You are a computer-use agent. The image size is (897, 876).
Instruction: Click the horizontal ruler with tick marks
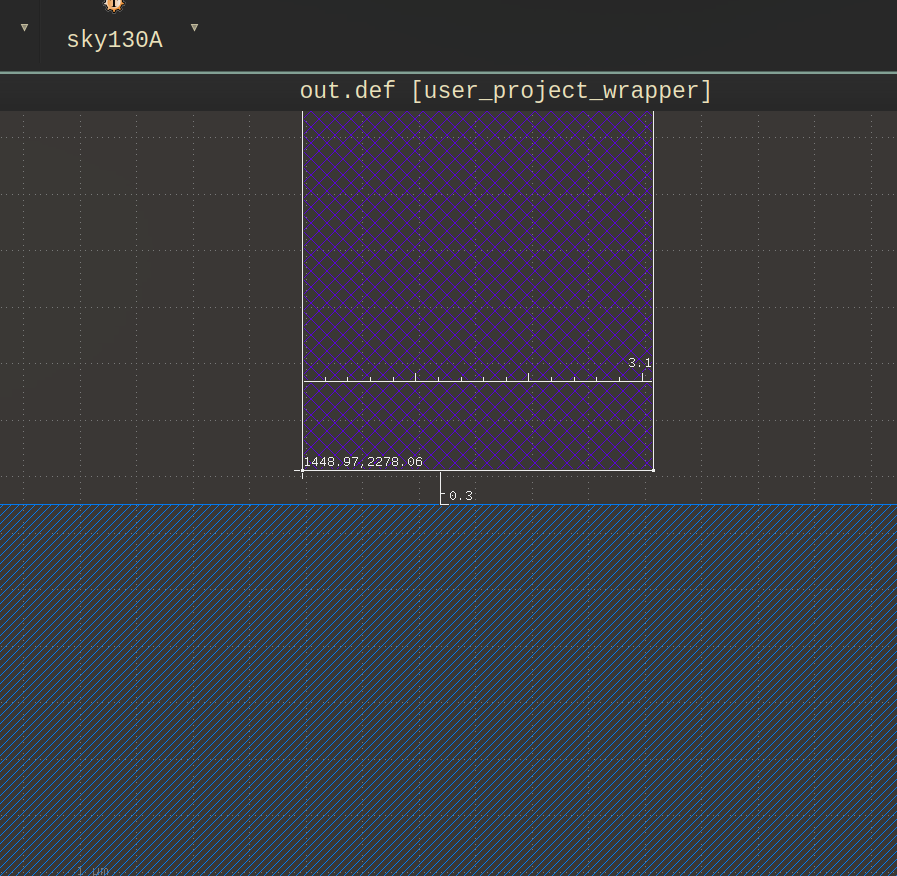coord(478,379)
